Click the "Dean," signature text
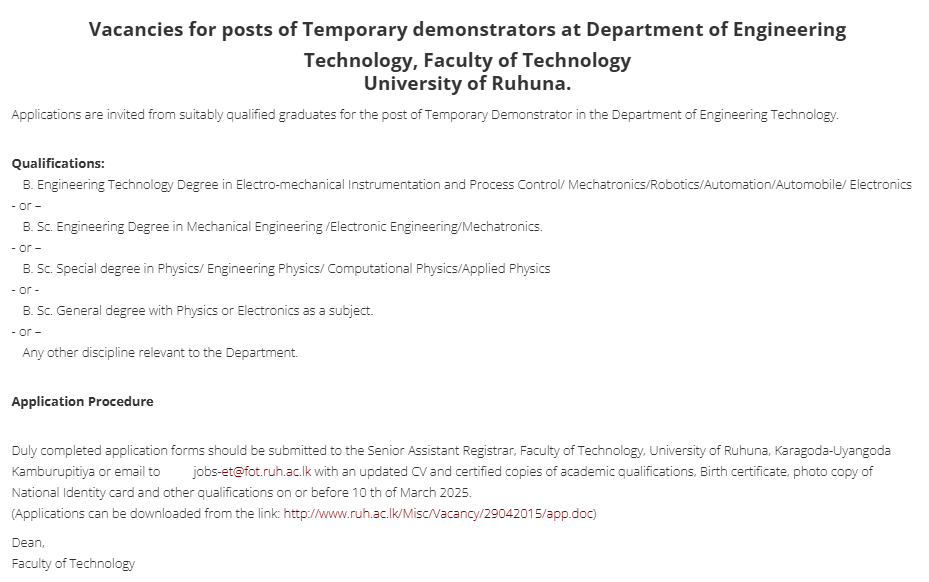The width and height of the screenshot is (929, 582). pyautogui.click(x=28, y=542)
